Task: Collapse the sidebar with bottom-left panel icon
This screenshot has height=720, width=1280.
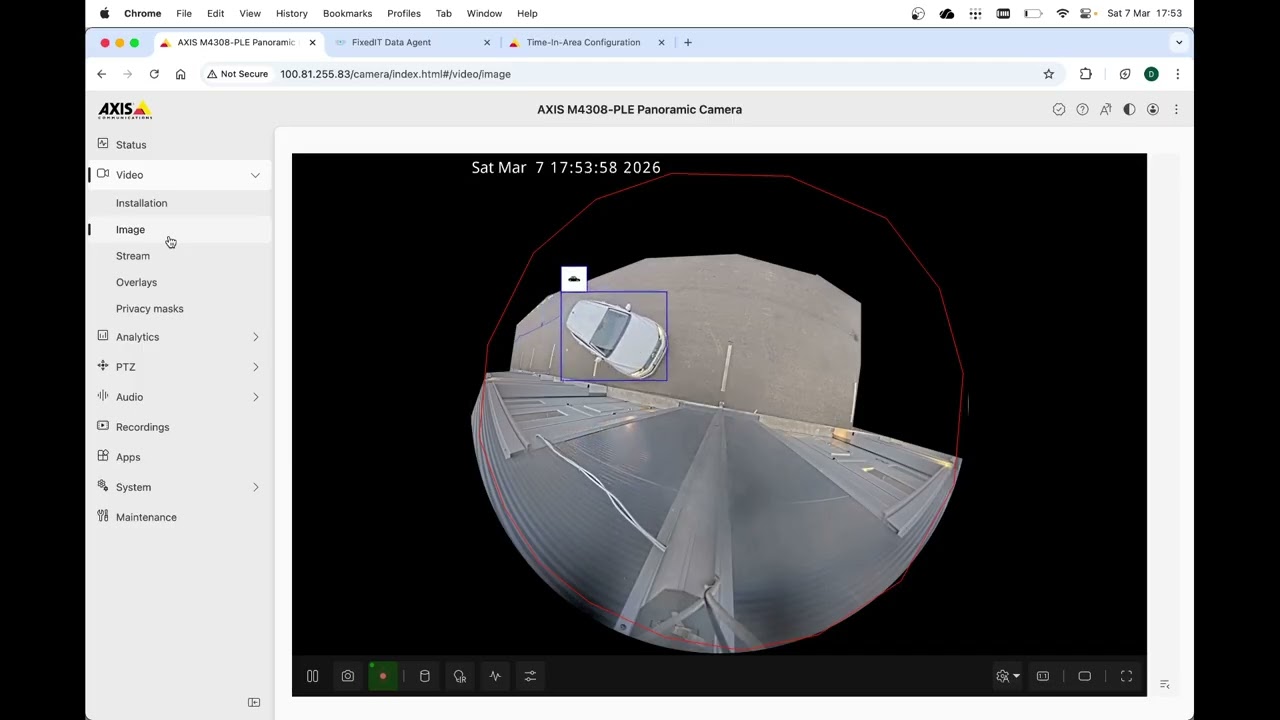Action: tap(254, 702)
